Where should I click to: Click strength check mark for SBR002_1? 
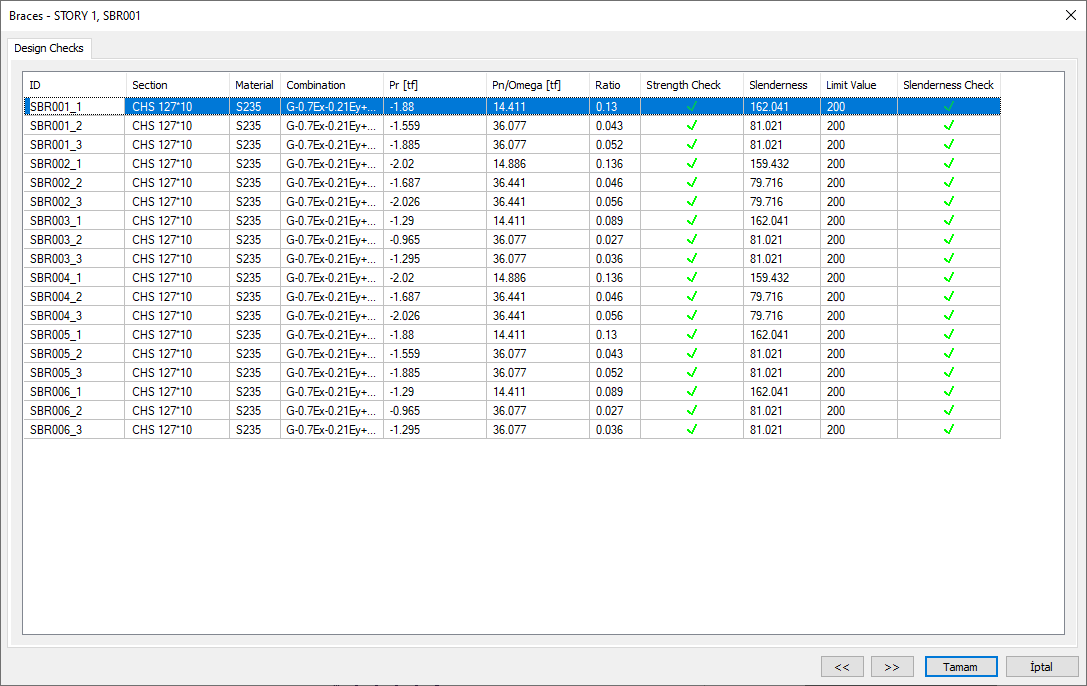coord(691,163)
